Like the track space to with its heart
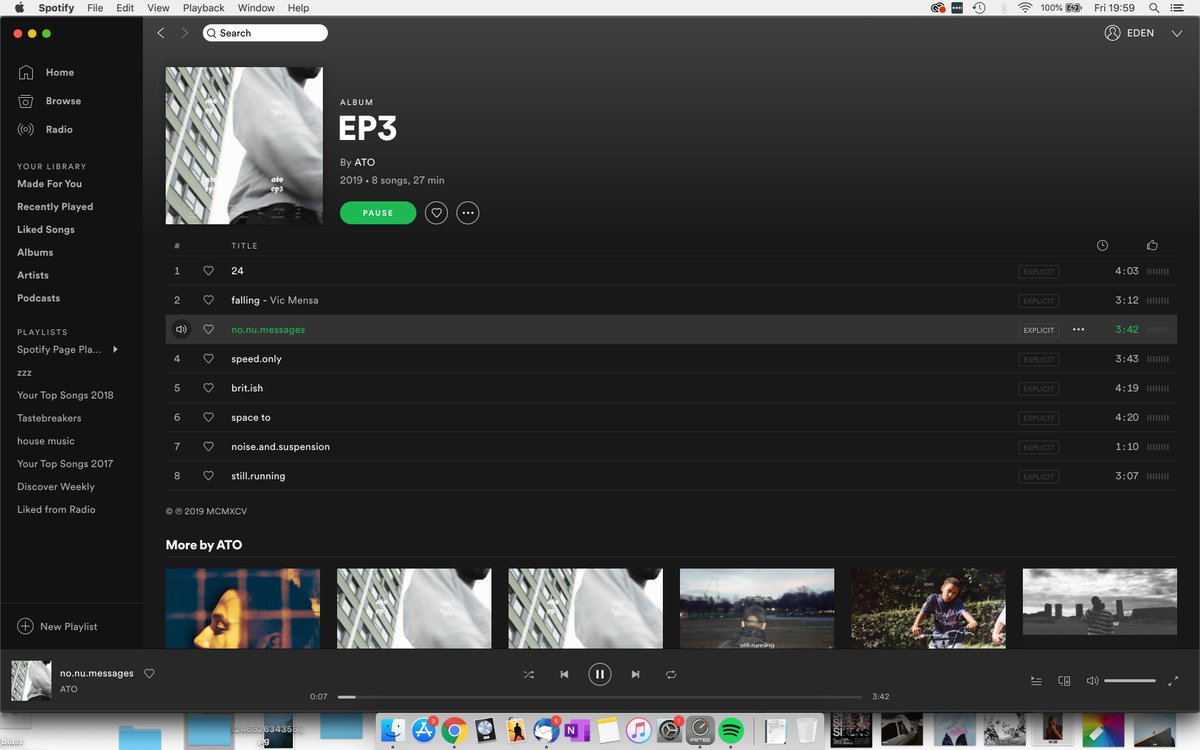Screen dimensions: 1200x750 point(209,417)
